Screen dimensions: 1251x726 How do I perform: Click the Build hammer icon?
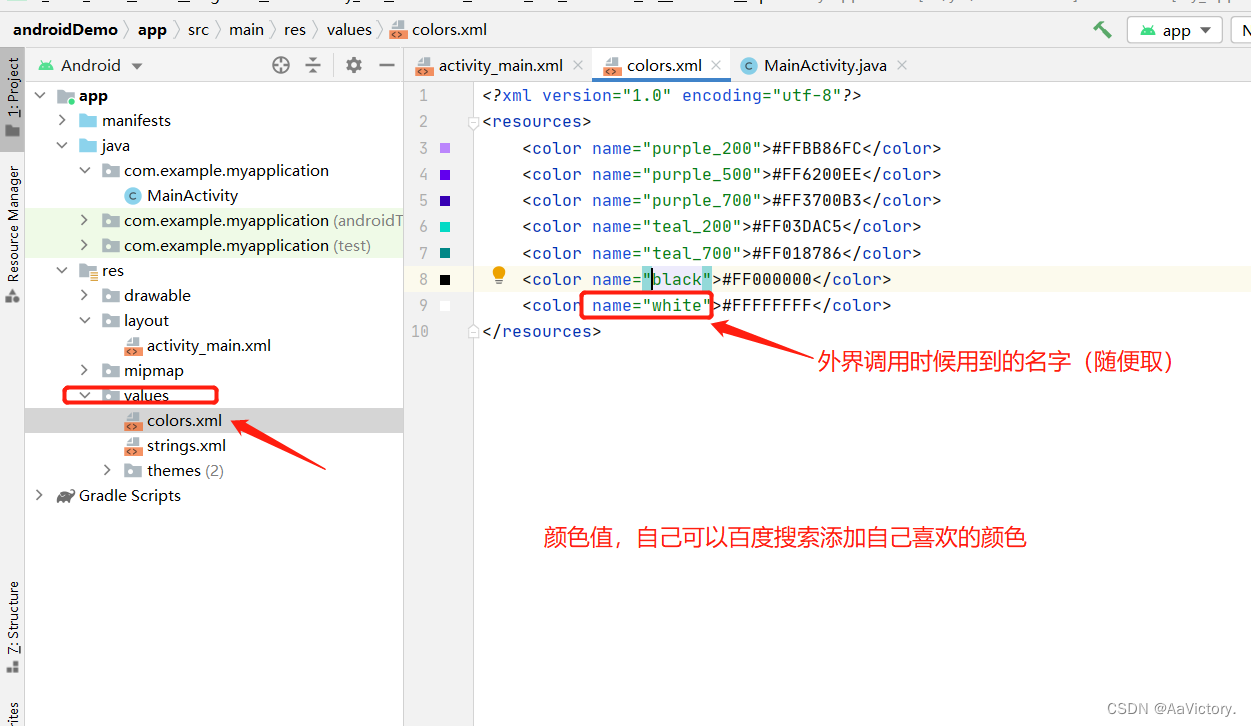pos(1102,29)
